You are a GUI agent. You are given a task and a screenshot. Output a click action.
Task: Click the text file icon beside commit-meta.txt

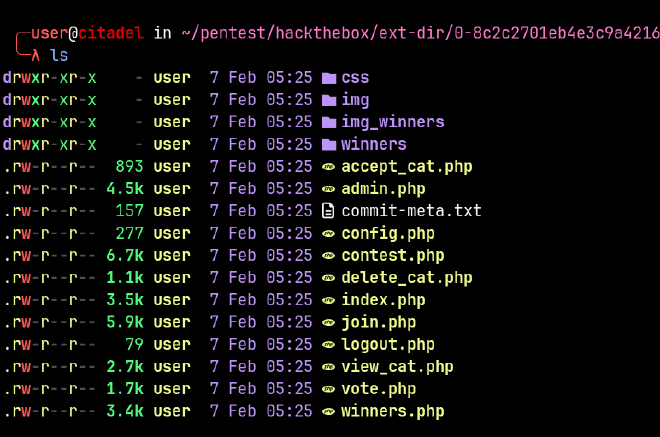coord(328,211)
